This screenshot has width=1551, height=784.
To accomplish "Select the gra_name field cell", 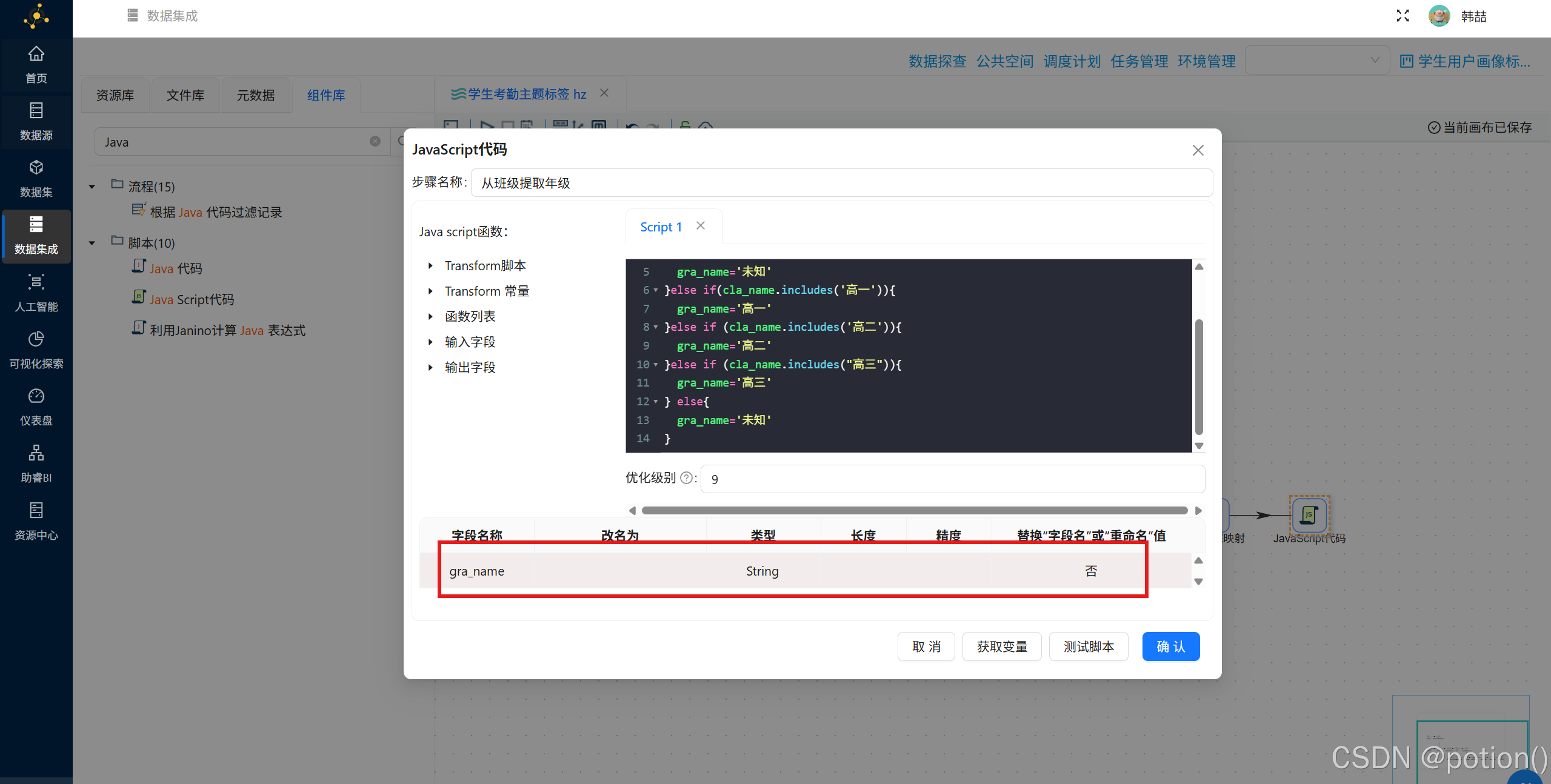I will (x=477, y=571).
